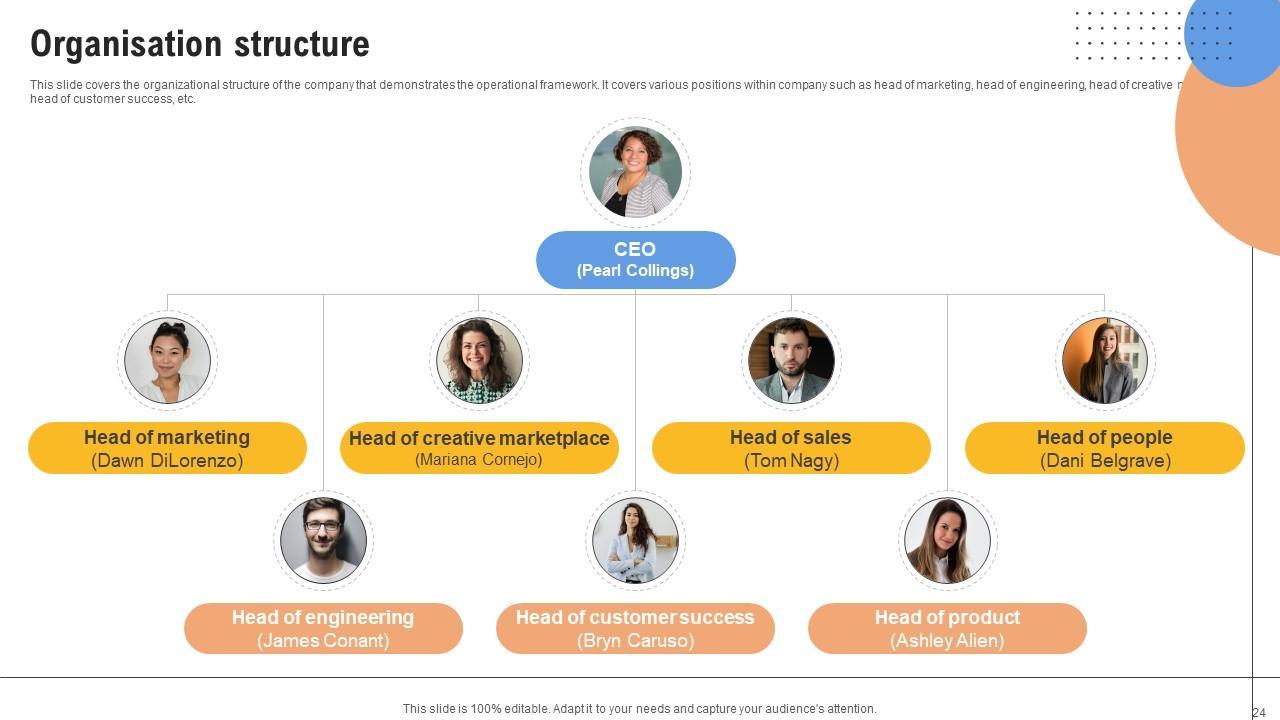1280x720 pixels.
Task: Click the blue CEO label box
Action: pyautogui.click(x=635, y=260)
